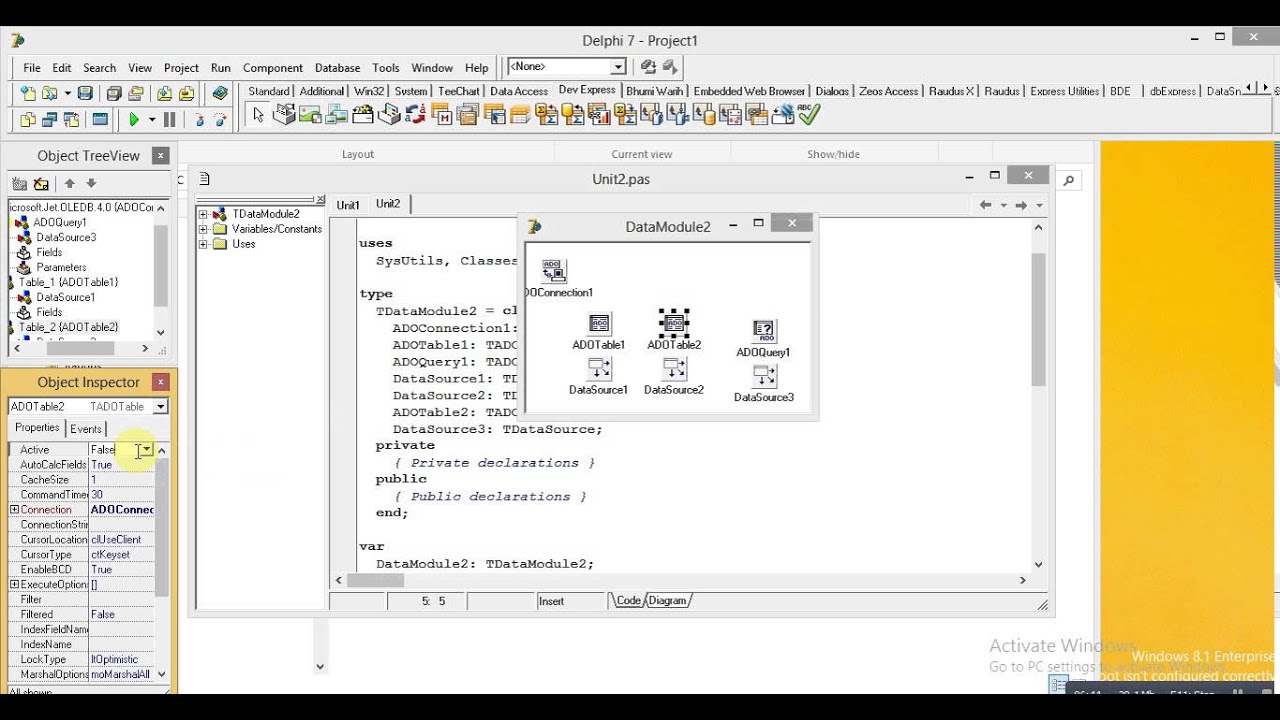The image size is (1280, 720).
Task: Expand the Variables/Constants tree node
Action: (203, 229)
